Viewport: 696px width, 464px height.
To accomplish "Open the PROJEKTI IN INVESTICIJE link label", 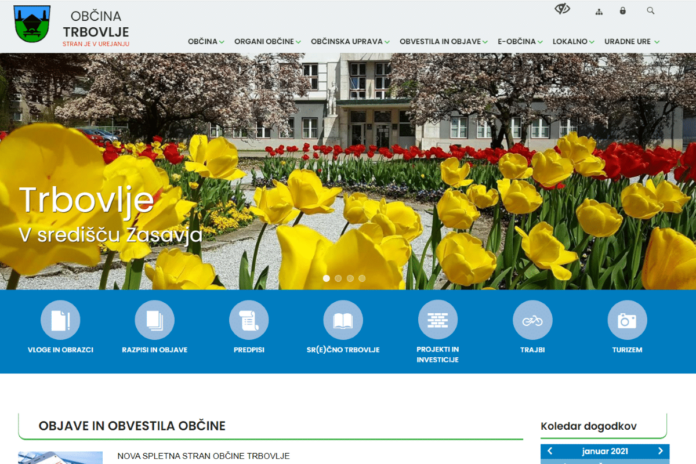I will 438,354.
